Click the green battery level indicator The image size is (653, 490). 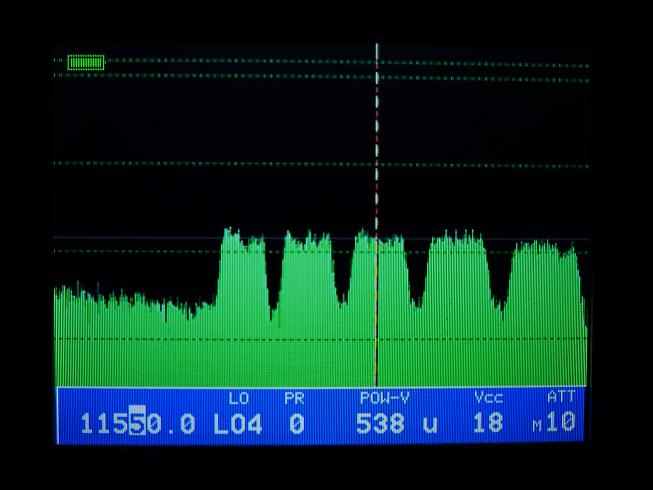(x=85, y=62)
